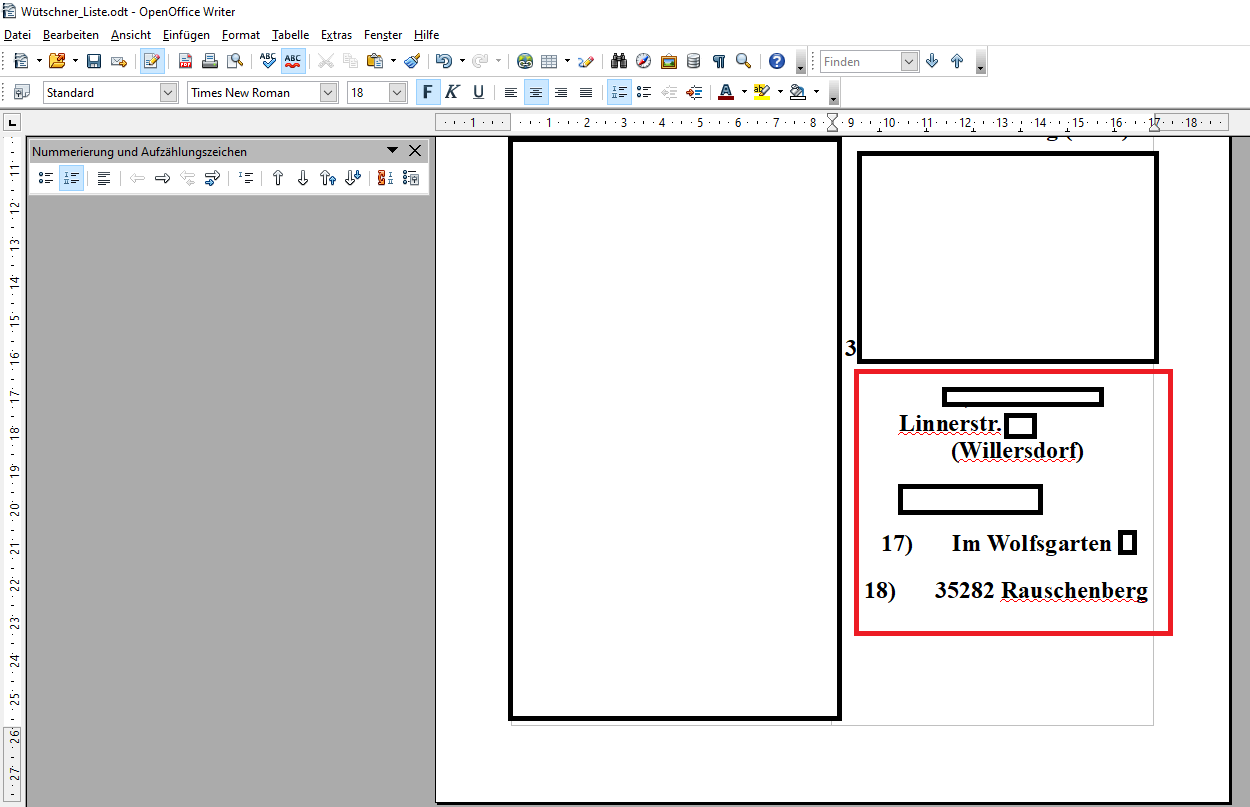The image size is (1250, 807).
Task: Open the Finden search history dropdown
Action: coord(909,61)
